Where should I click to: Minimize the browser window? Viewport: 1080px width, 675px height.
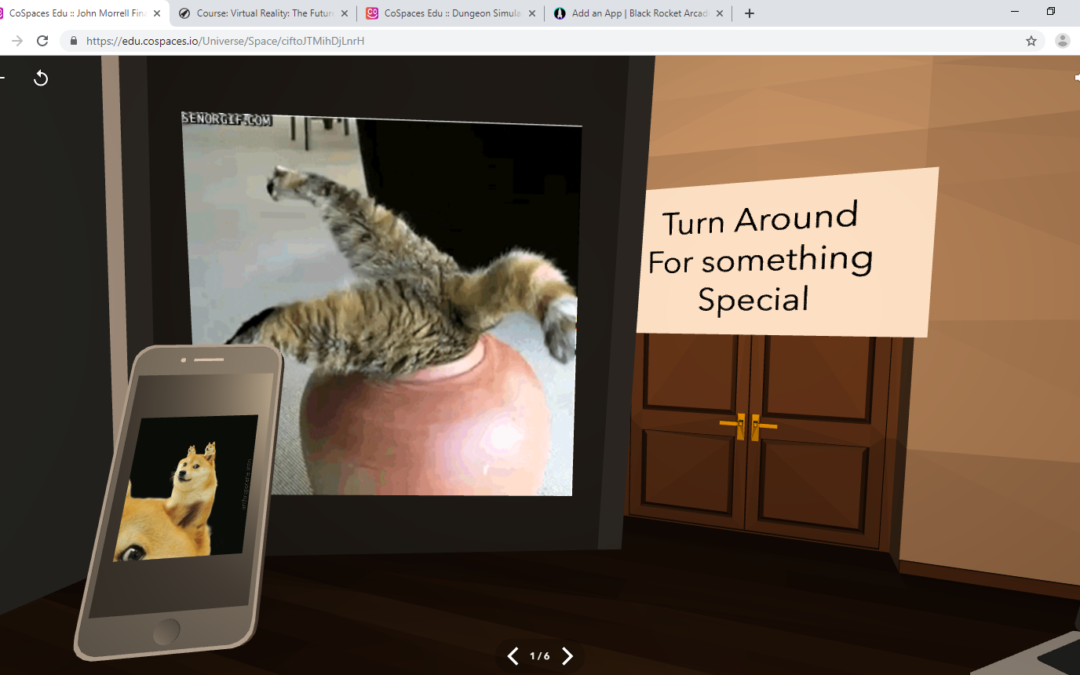[x=1015, y=12]
